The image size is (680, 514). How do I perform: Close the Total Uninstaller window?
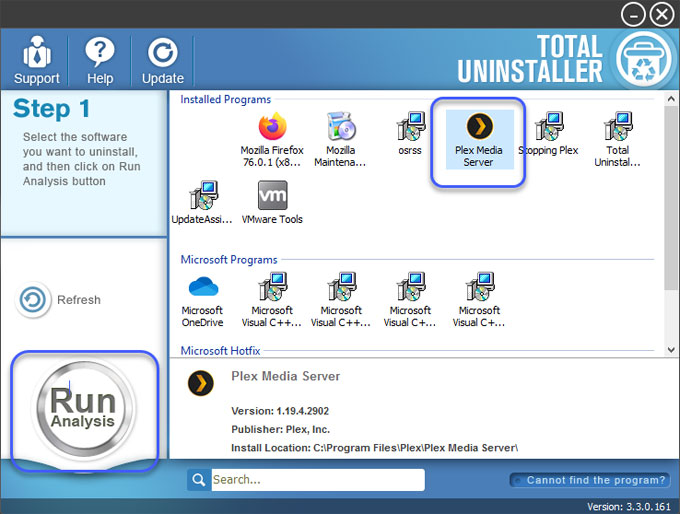(662, 15)
